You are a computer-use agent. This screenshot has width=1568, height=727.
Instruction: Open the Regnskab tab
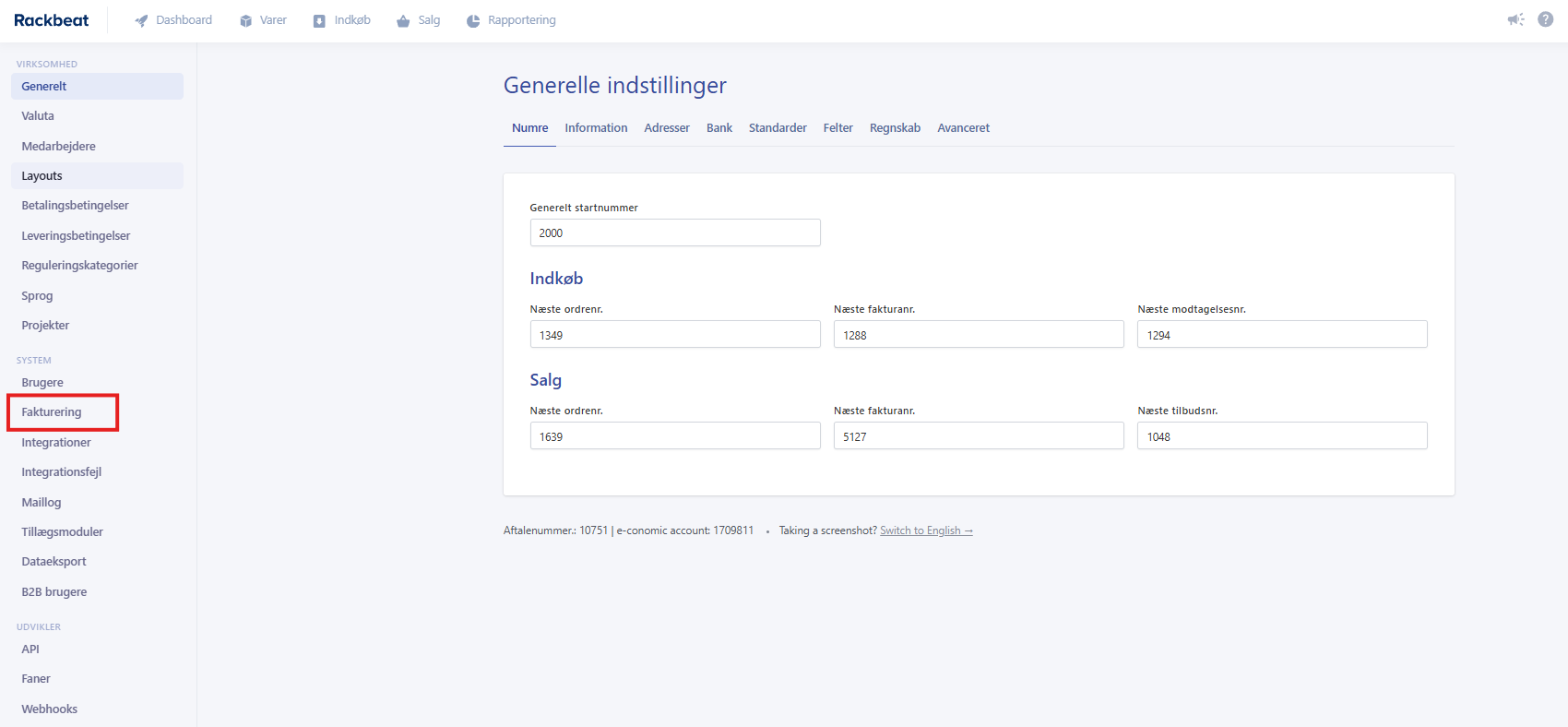(895, 128)
